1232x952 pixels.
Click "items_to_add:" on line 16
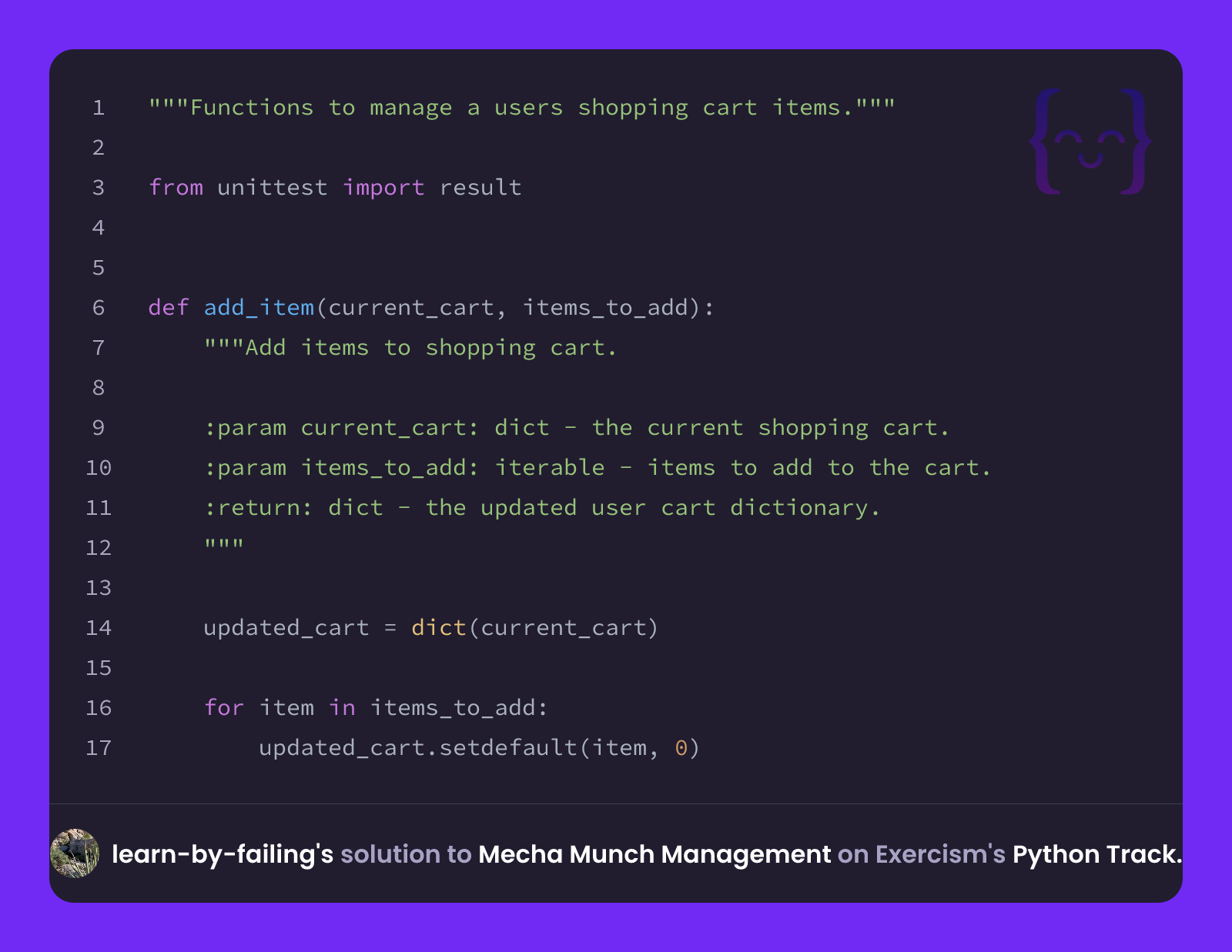pos(460,708)
